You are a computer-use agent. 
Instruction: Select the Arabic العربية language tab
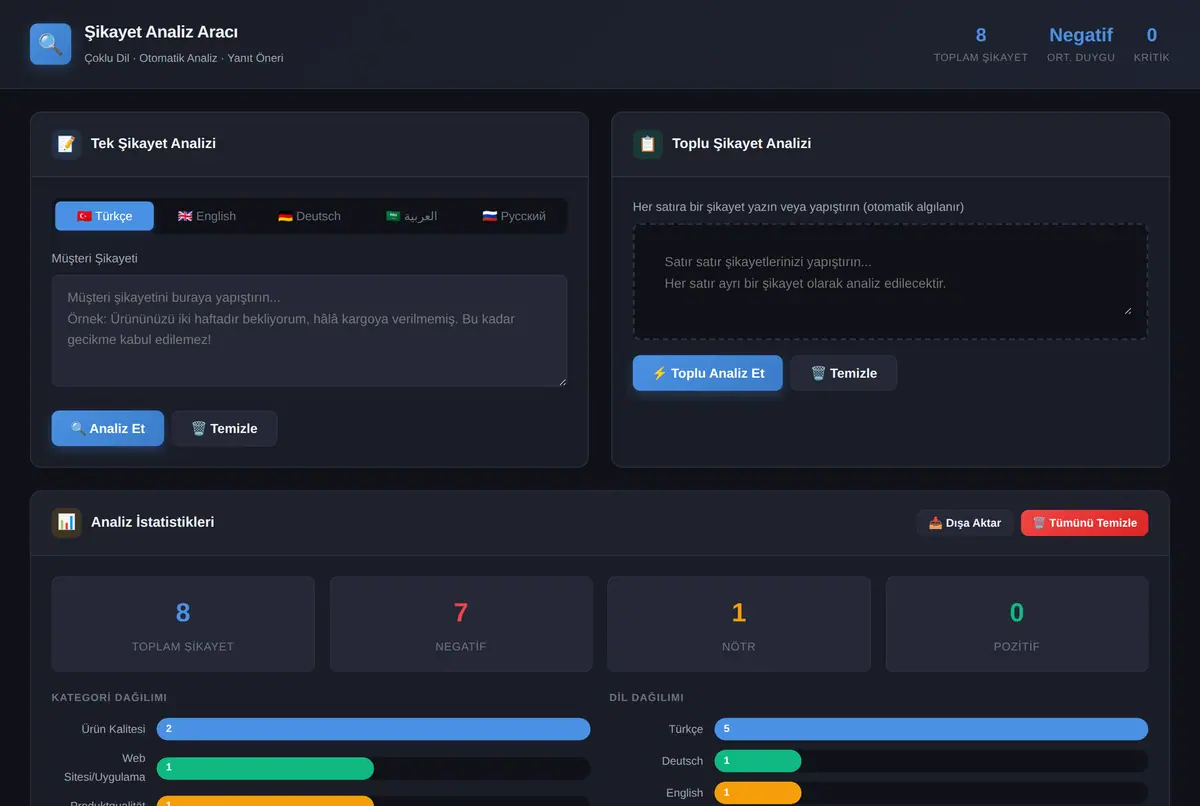click(x=411, y=216)
